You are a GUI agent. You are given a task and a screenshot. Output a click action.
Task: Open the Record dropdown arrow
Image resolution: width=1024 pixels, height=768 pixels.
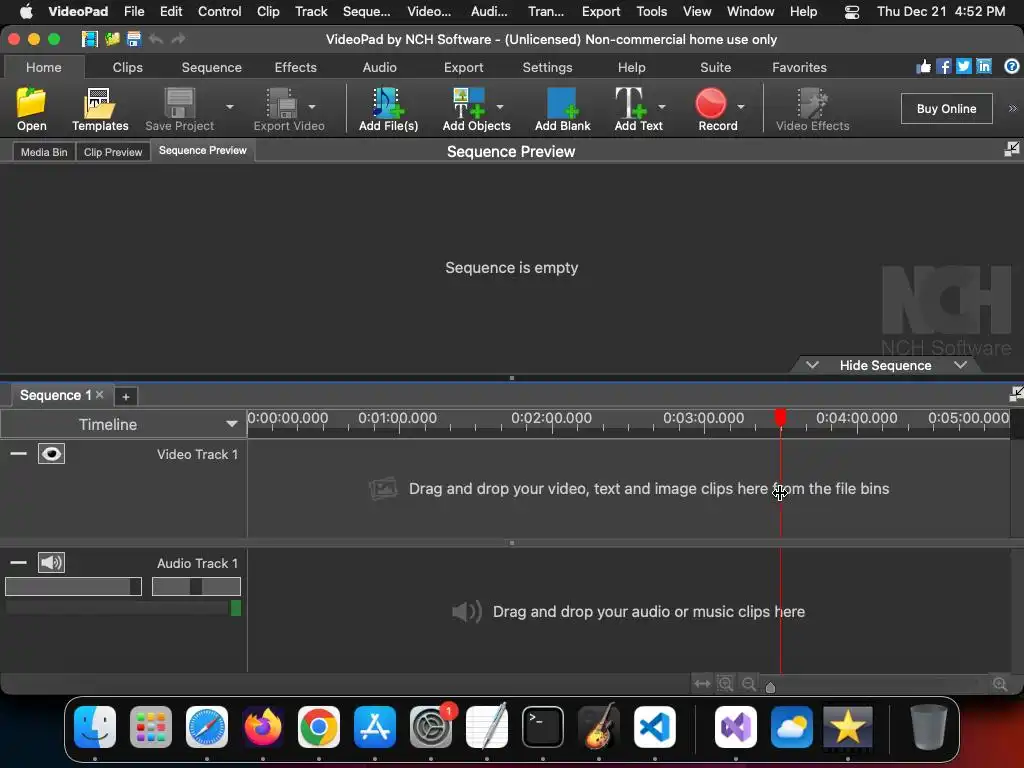(x=741, y=106)
